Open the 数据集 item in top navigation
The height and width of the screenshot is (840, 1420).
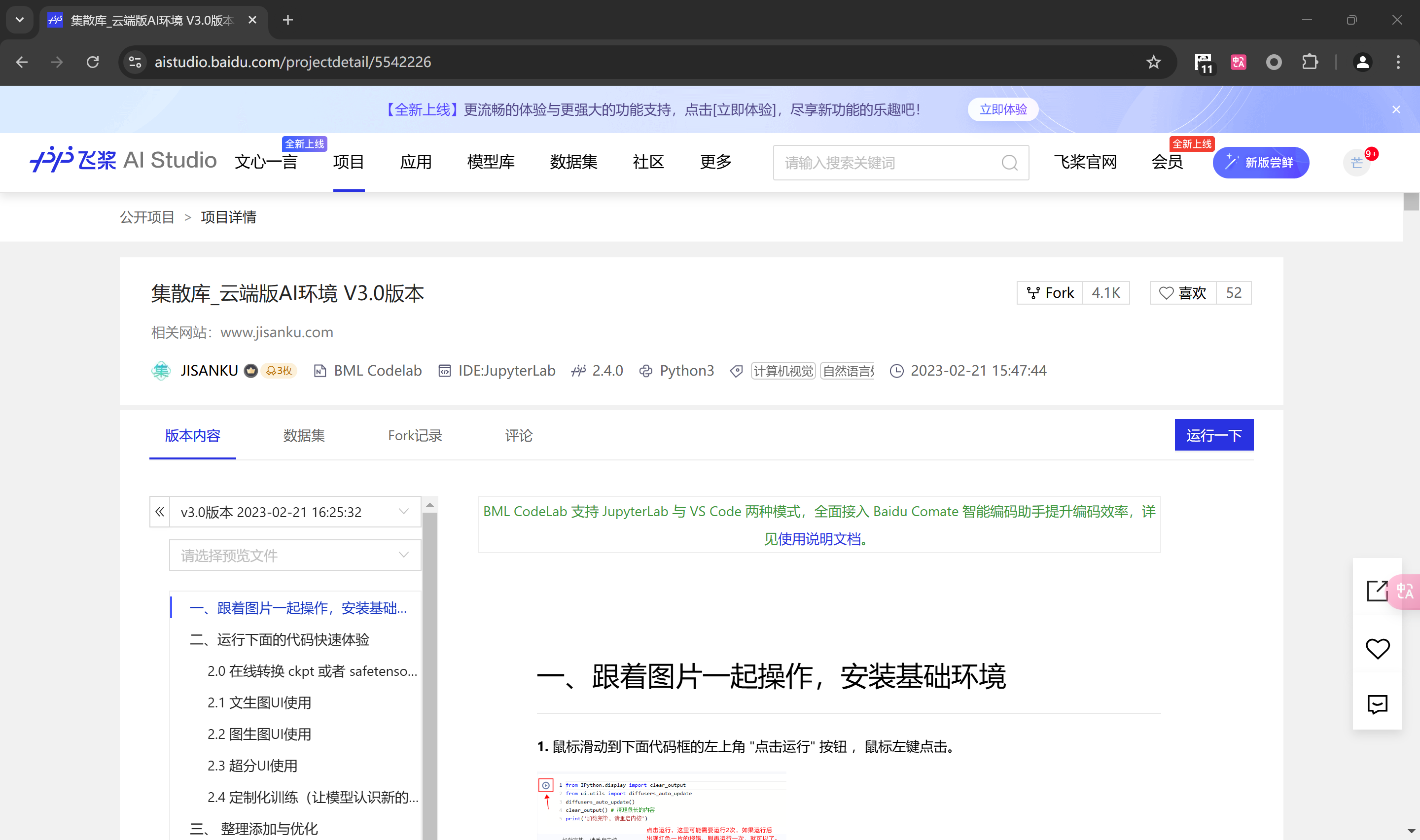[x=573, y=162]
